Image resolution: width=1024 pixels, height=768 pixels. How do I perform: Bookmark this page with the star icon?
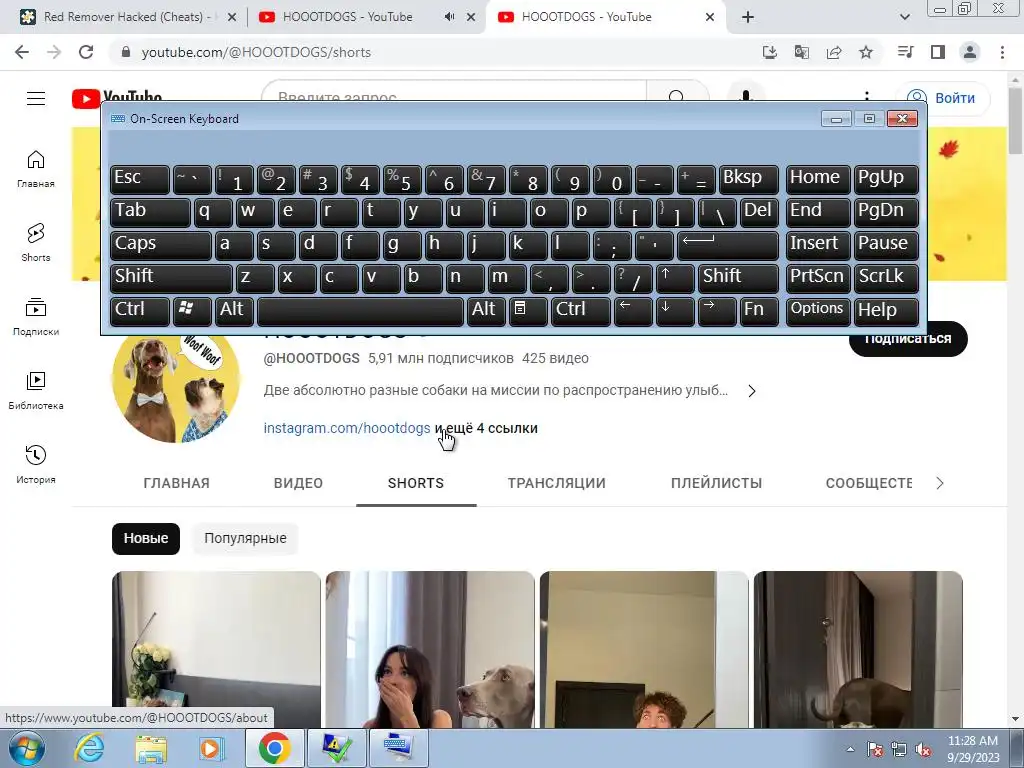point(866,52)
